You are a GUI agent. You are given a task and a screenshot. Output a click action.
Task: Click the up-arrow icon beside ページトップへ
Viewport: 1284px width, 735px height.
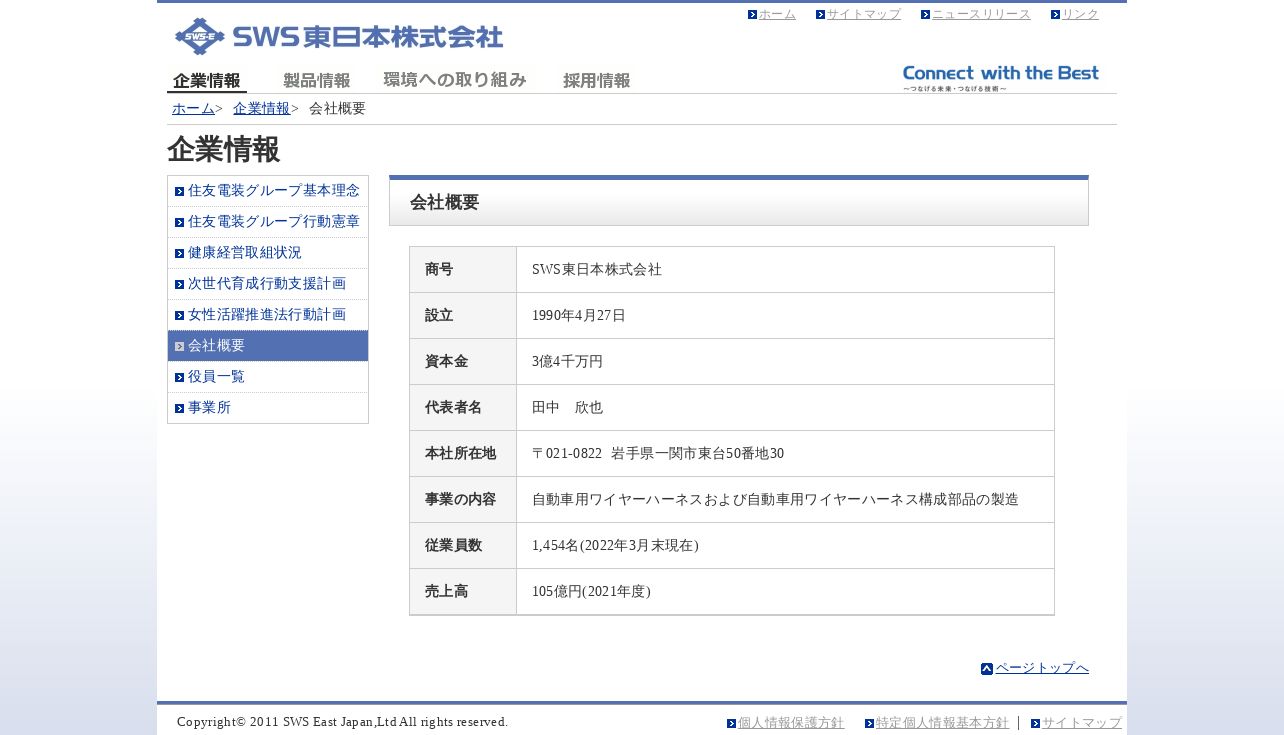tap(987, 669)
